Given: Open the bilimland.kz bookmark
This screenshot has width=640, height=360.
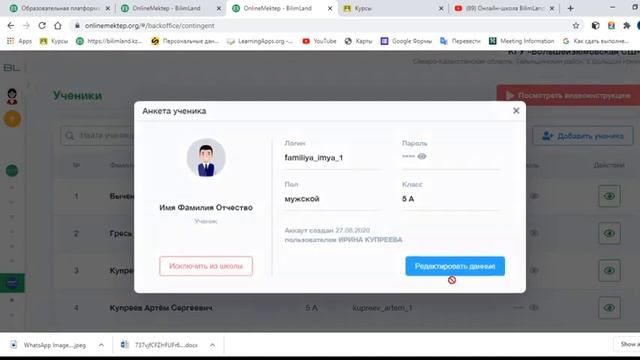Looking at the screenshot, I should pyautogui.click(x=109, y=41).
